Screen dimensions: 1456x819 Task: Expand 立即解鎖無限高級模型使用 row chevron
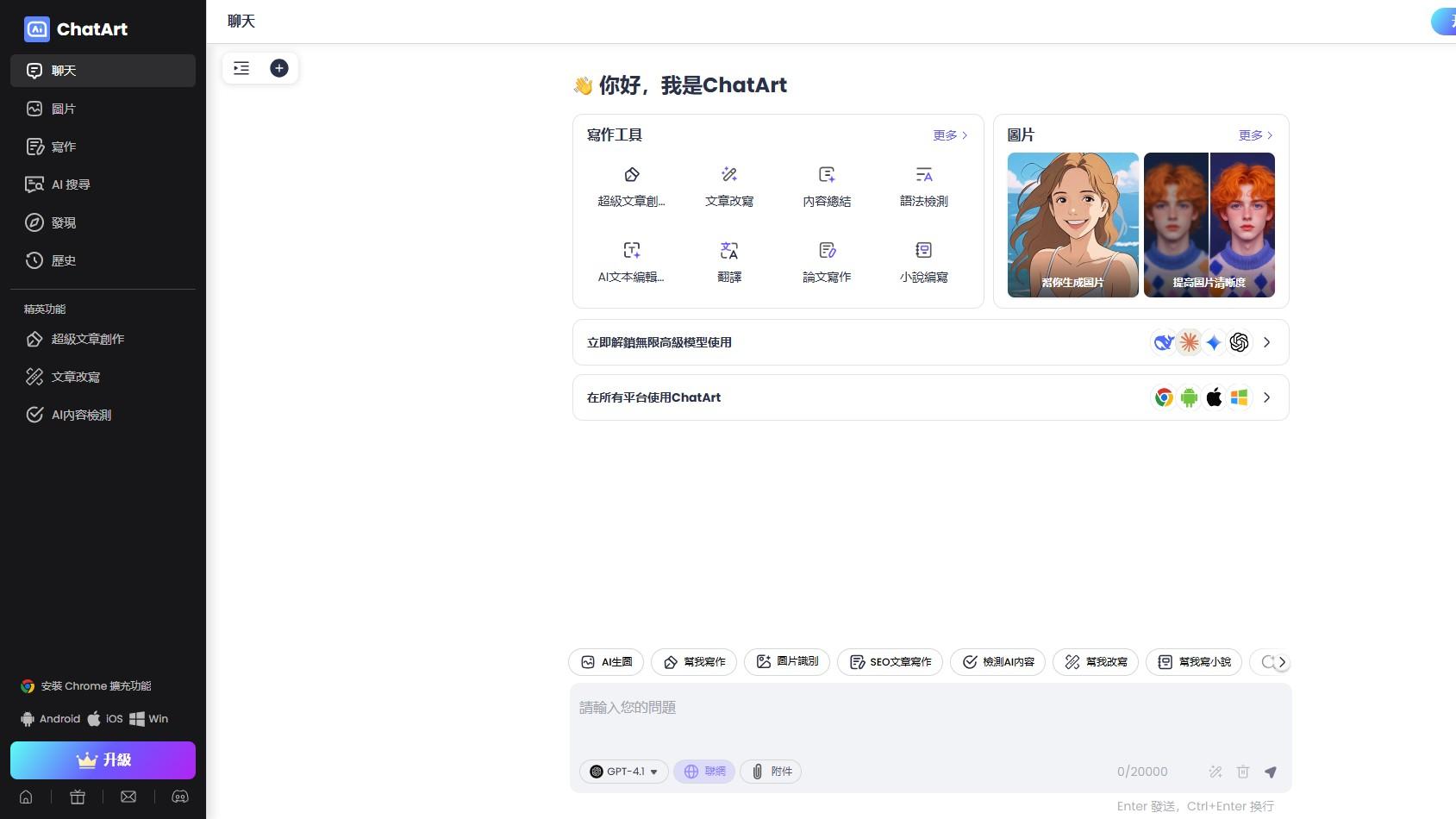pos(1266,342)
